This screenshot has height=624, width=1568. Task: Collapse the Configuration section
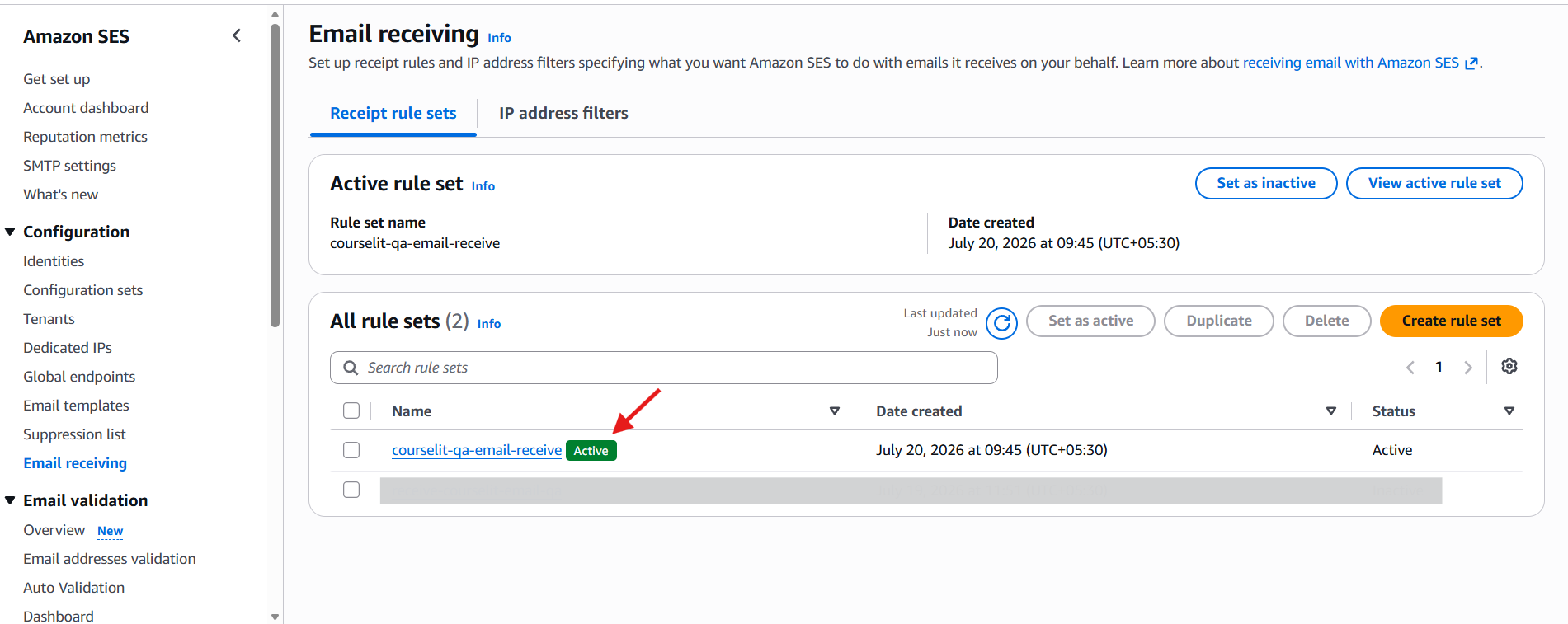(x=10, y=232)
